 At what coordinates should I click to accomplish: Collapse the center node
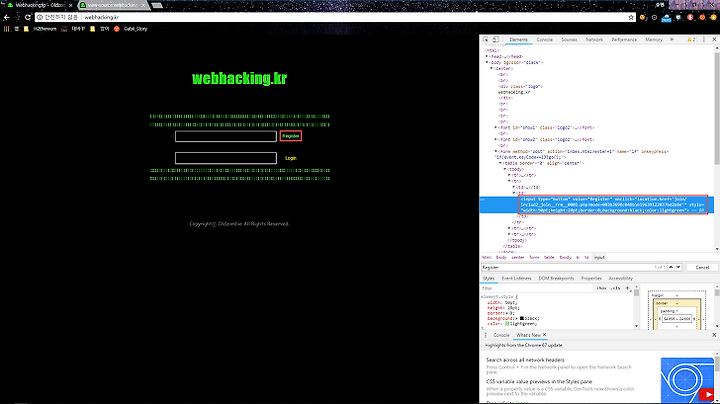tap(491, 68)
